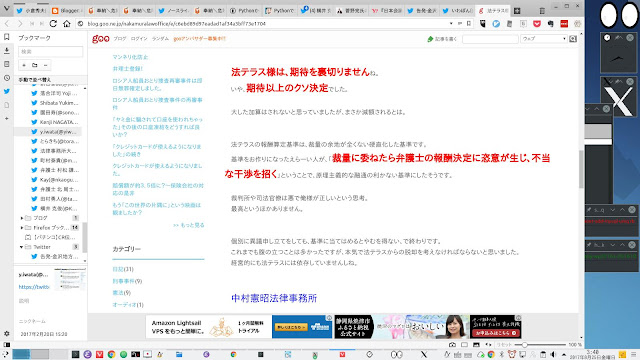This screenshot has height=360, width=640.
Task: Collapse the Twitter bookmark folder
Action: click(22, 247)
